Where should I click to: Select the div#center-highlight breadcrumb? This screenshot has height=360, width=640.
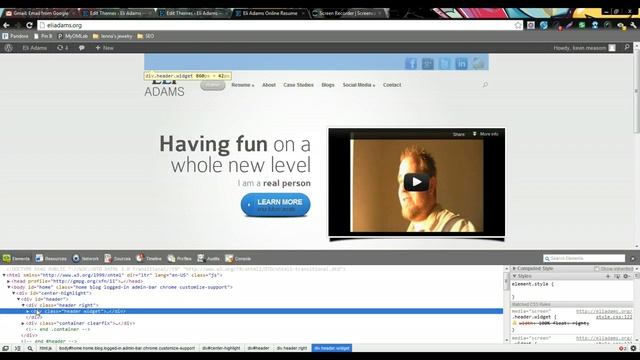[x=221, y=348]
